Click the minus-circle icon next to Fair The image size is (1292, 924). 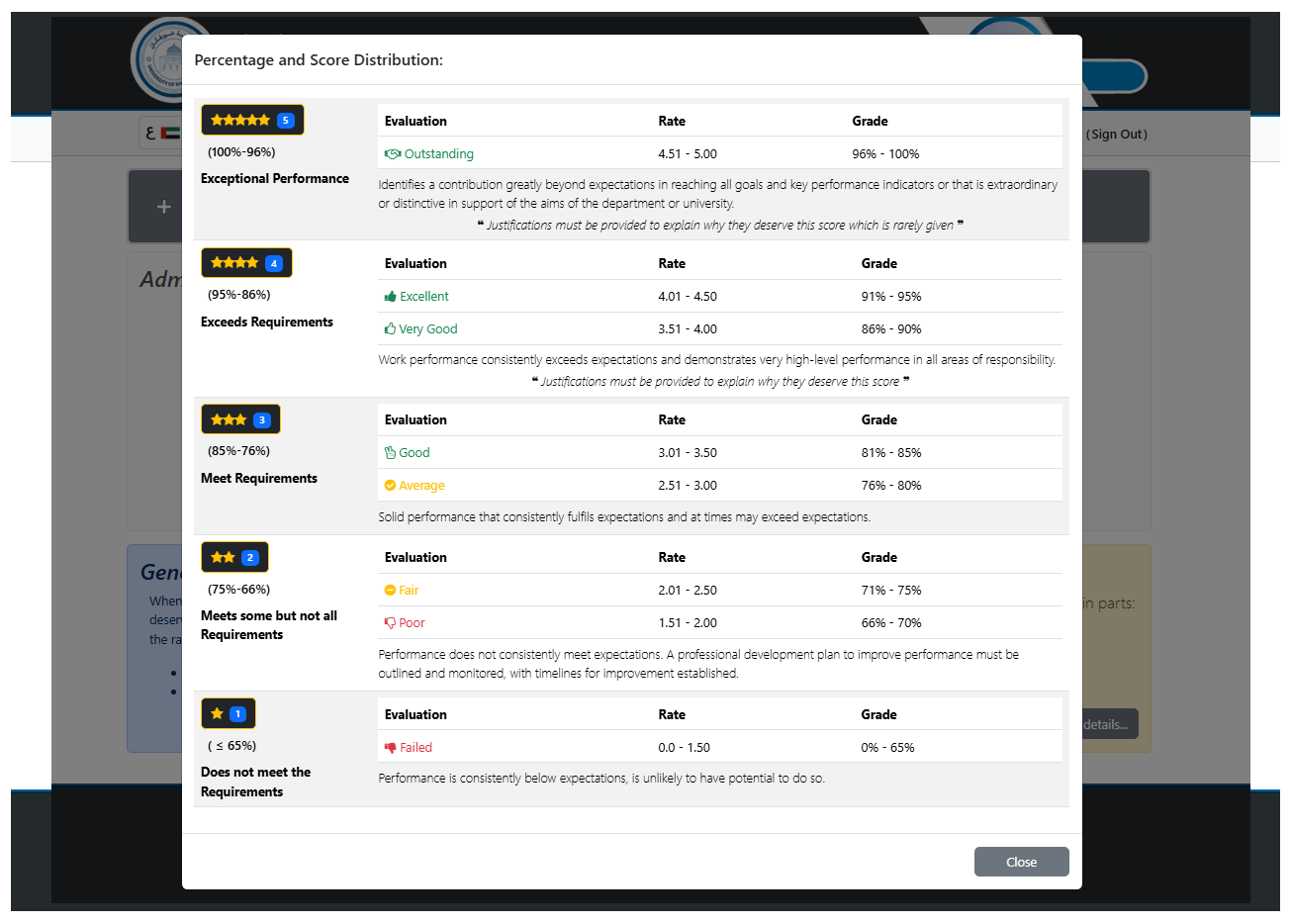pyautogui.click(x=391, y=591)
